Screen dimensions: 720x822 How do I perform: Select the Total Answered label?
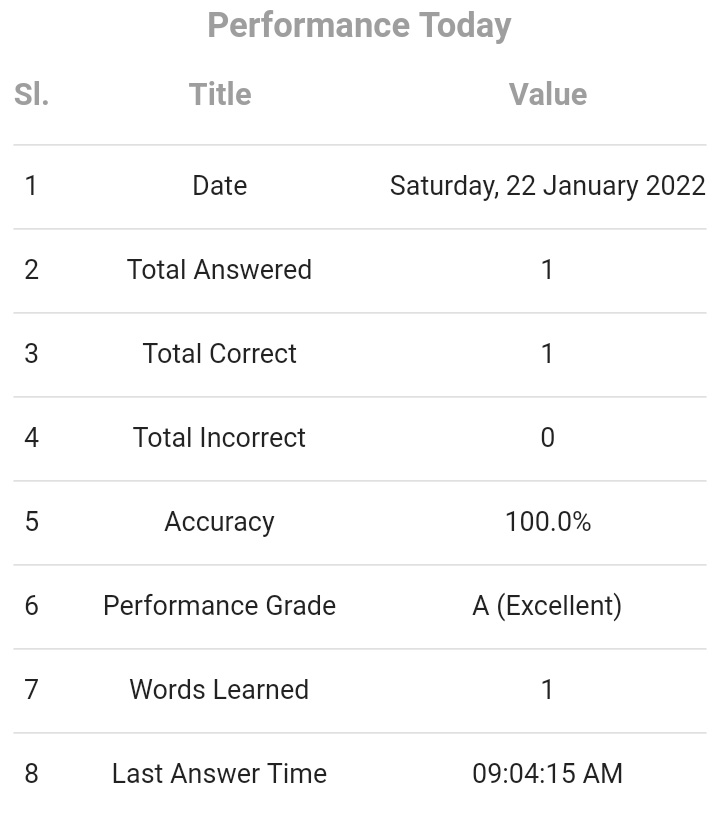pyautogui.click(x=220, y=270)
